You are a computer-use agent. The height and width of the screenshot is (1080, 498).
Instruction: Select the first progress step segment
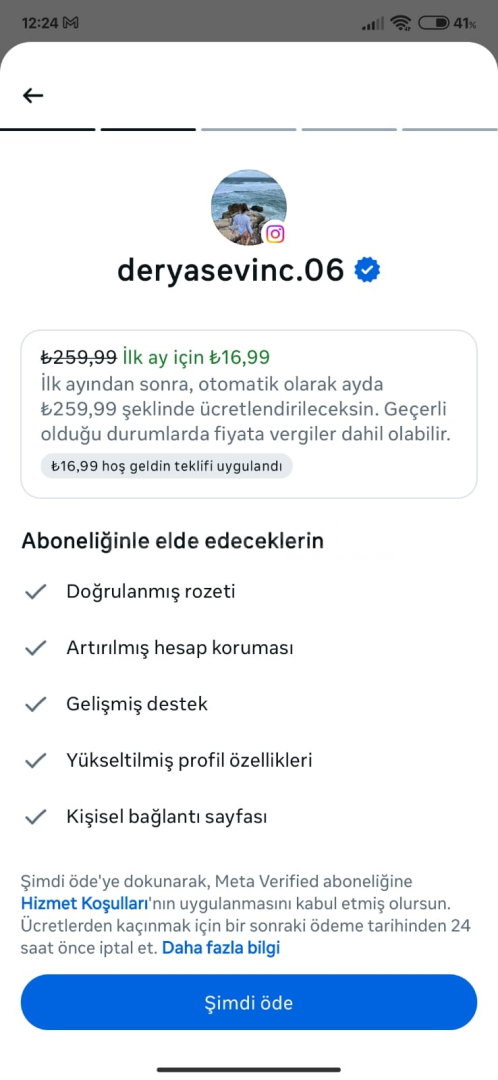pos(48,129)
